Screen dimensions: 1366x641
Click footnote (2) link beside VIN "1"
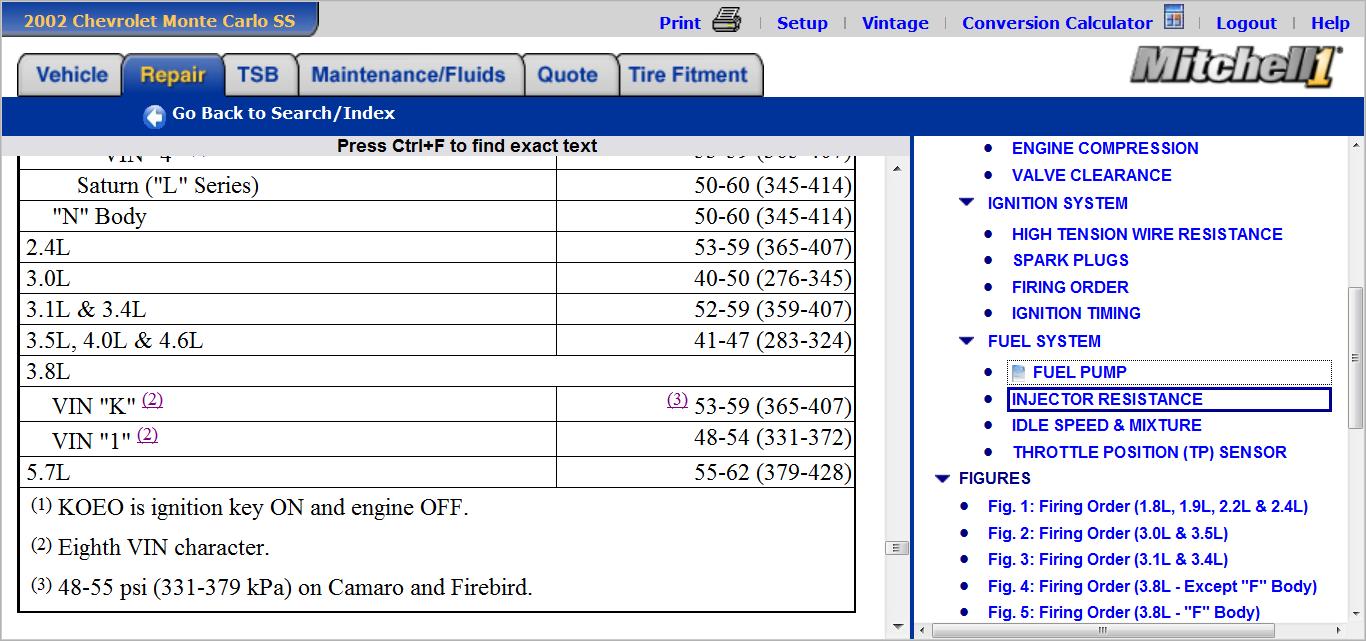147,434
